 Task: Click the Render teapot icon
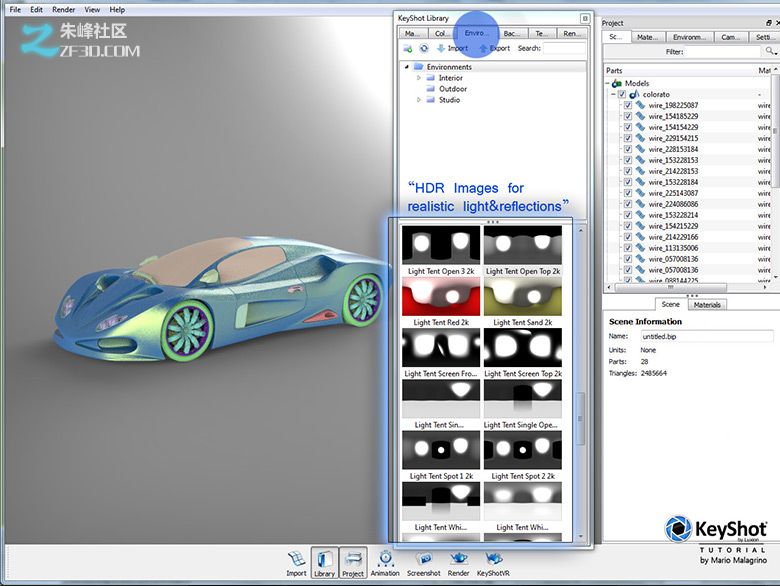click(458, 560)
